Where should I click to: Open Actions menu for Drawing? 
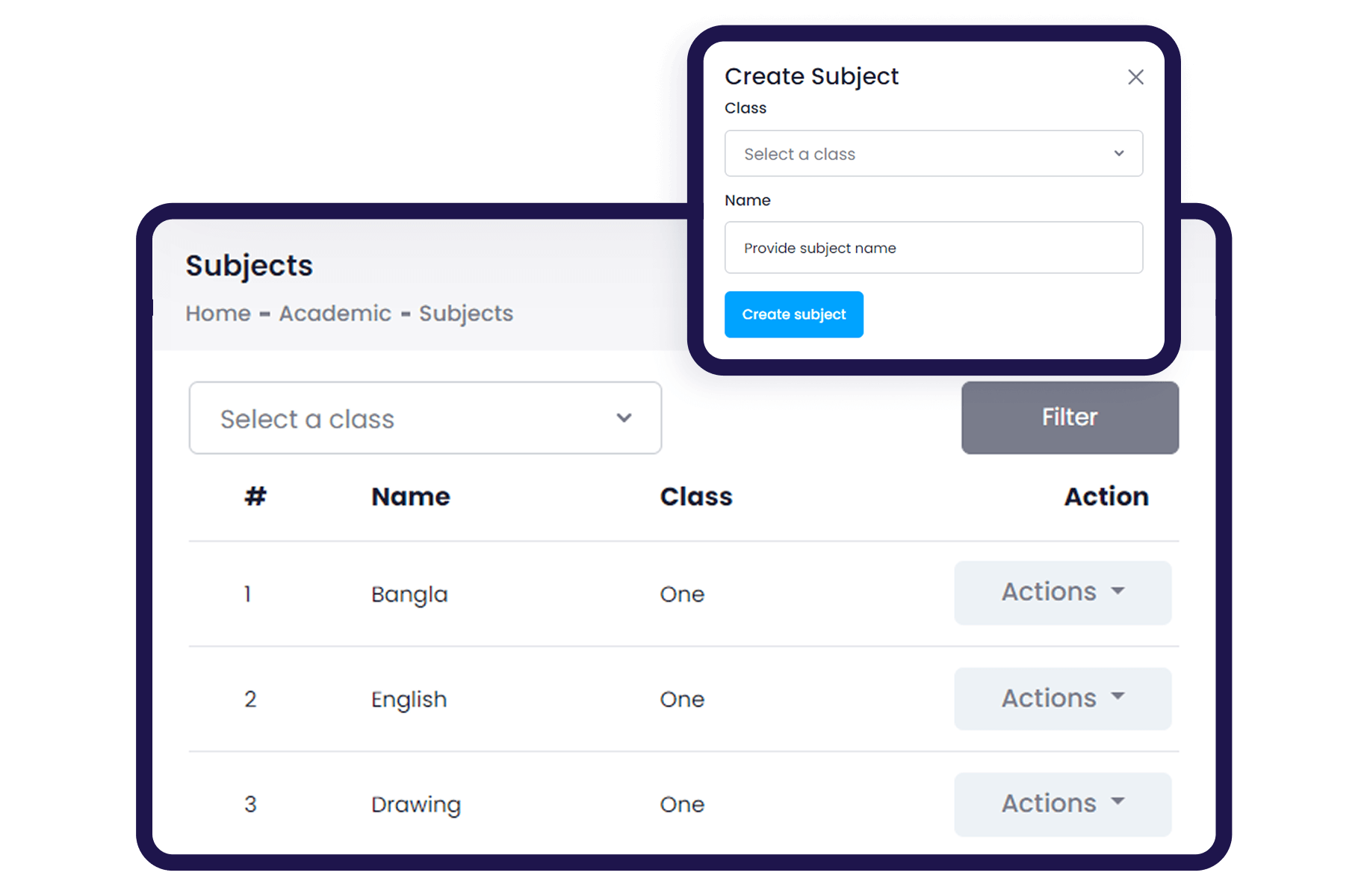click(1062, 804)
